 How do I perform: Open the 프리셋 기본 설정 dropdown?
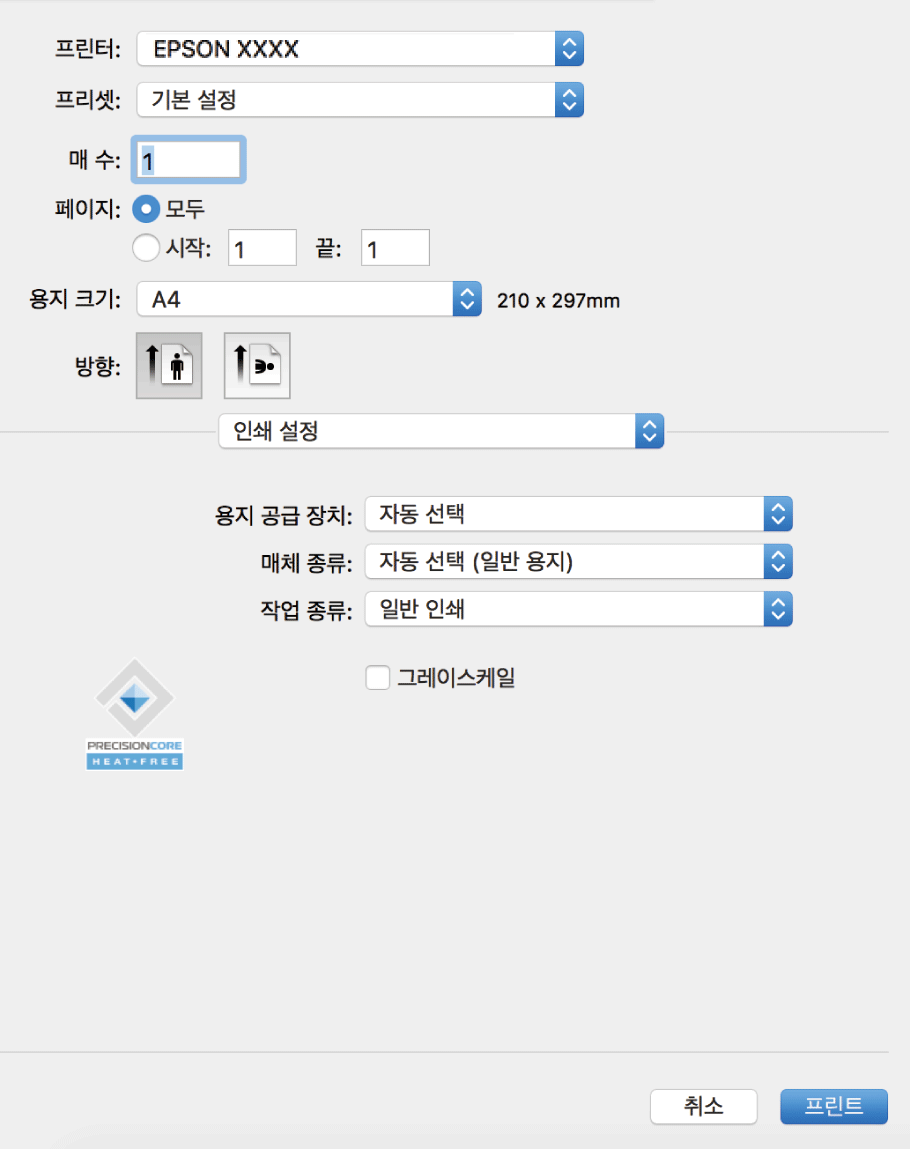[x=360, y=99]
